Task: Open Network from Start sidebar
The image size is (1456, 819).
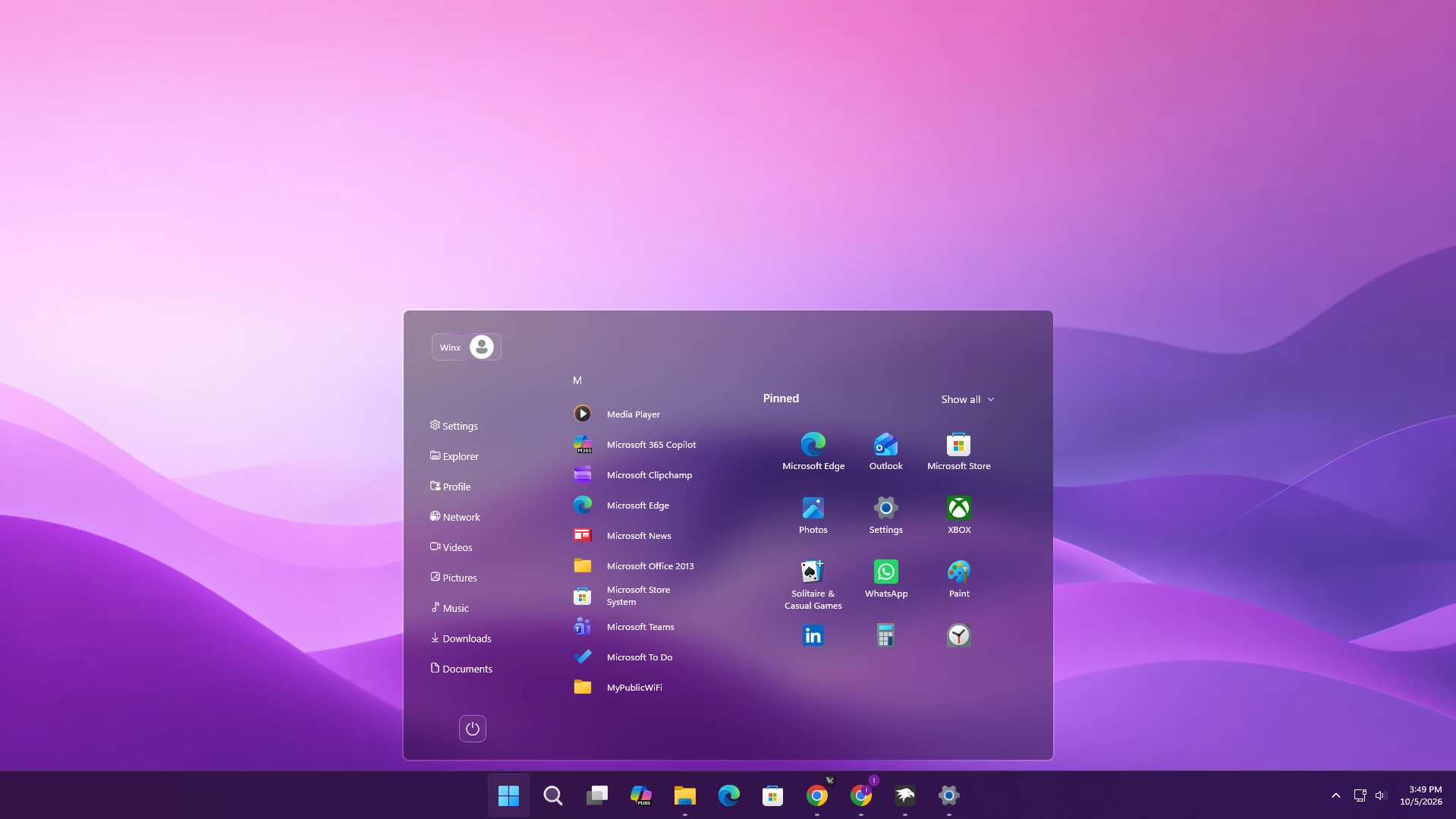Action: 454,517
